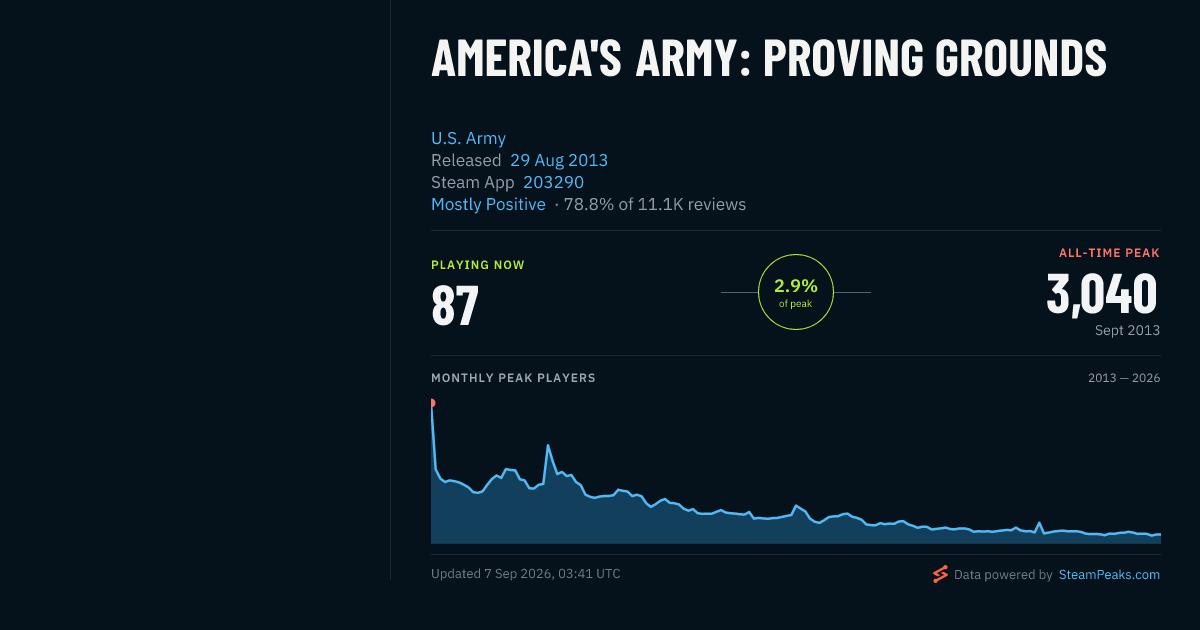Open the U.S. Army developer link
The width and height of the screenshot is (1200, 630).
click(x=468, y=138)
